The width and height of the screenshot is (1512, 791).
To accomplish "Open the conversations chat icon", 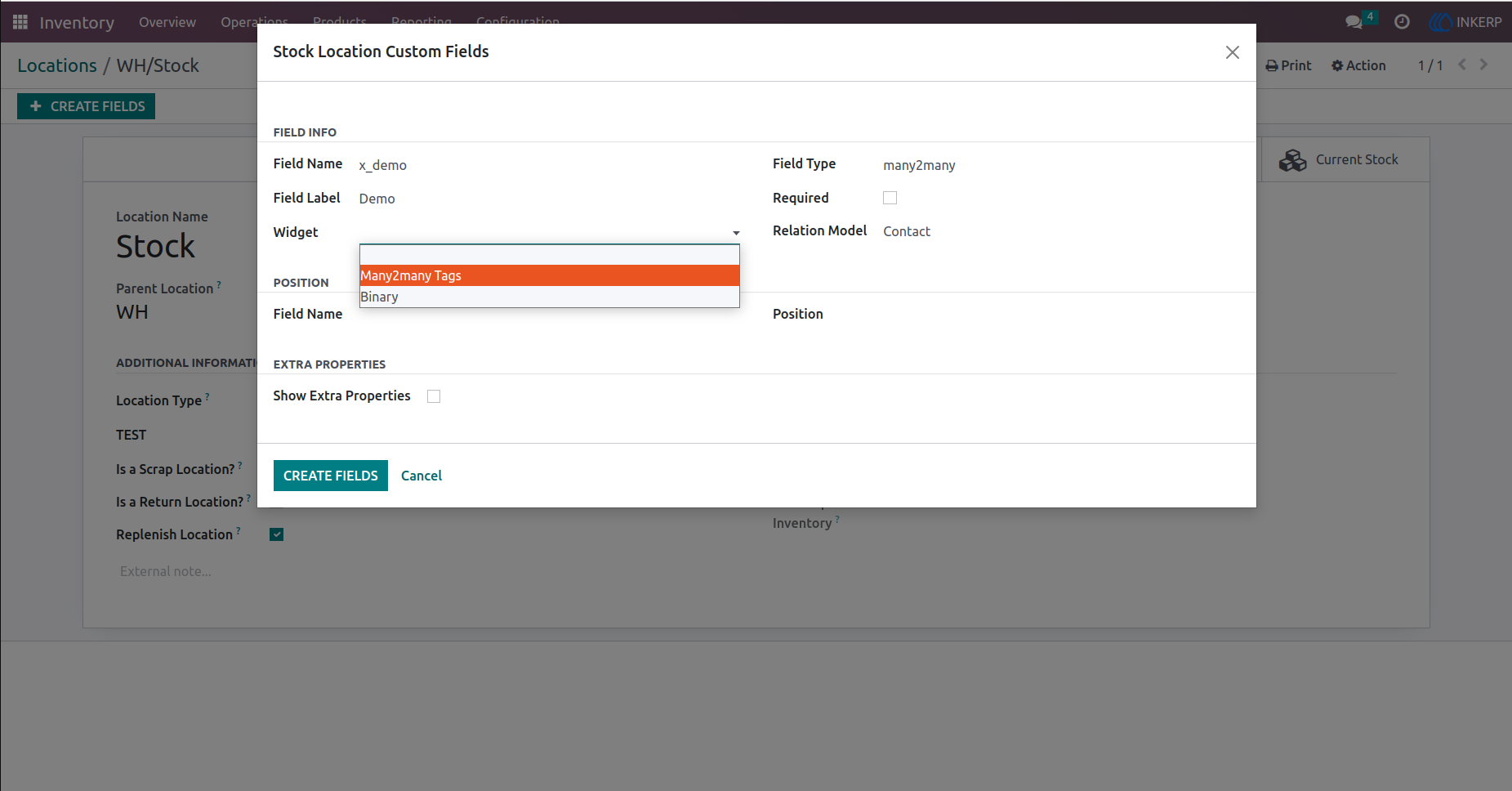I will (1354, 22).
